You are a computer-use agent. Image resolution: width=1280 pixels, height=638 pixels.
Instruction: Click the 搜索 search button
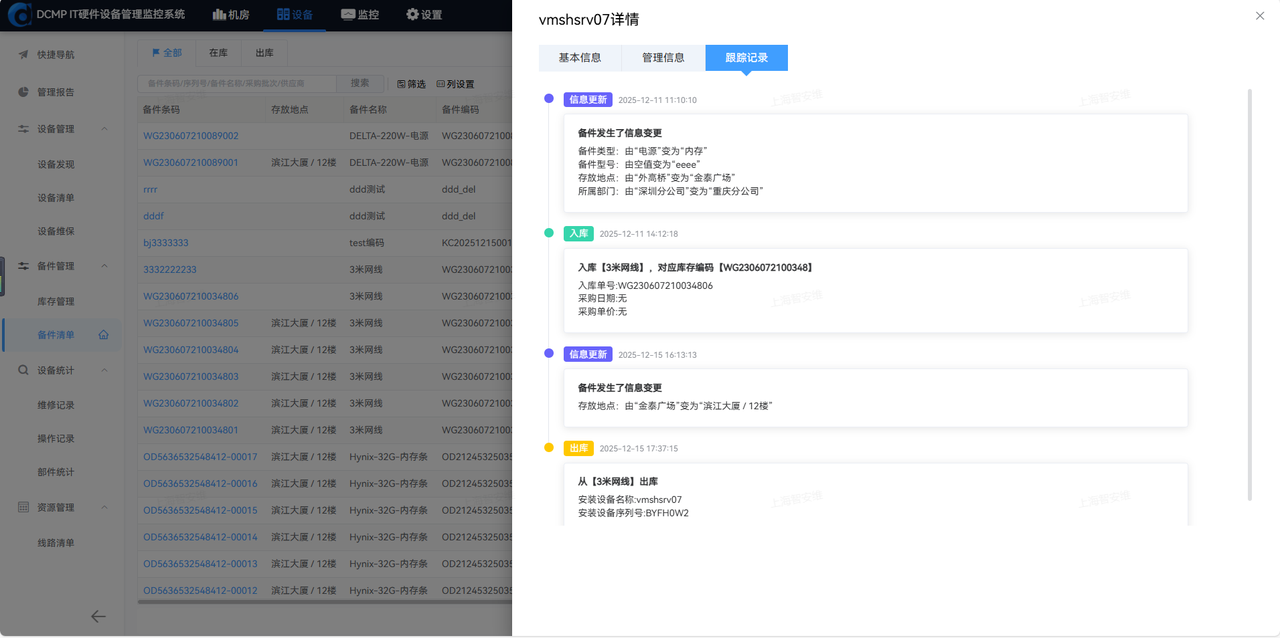(x=360, y=84)
